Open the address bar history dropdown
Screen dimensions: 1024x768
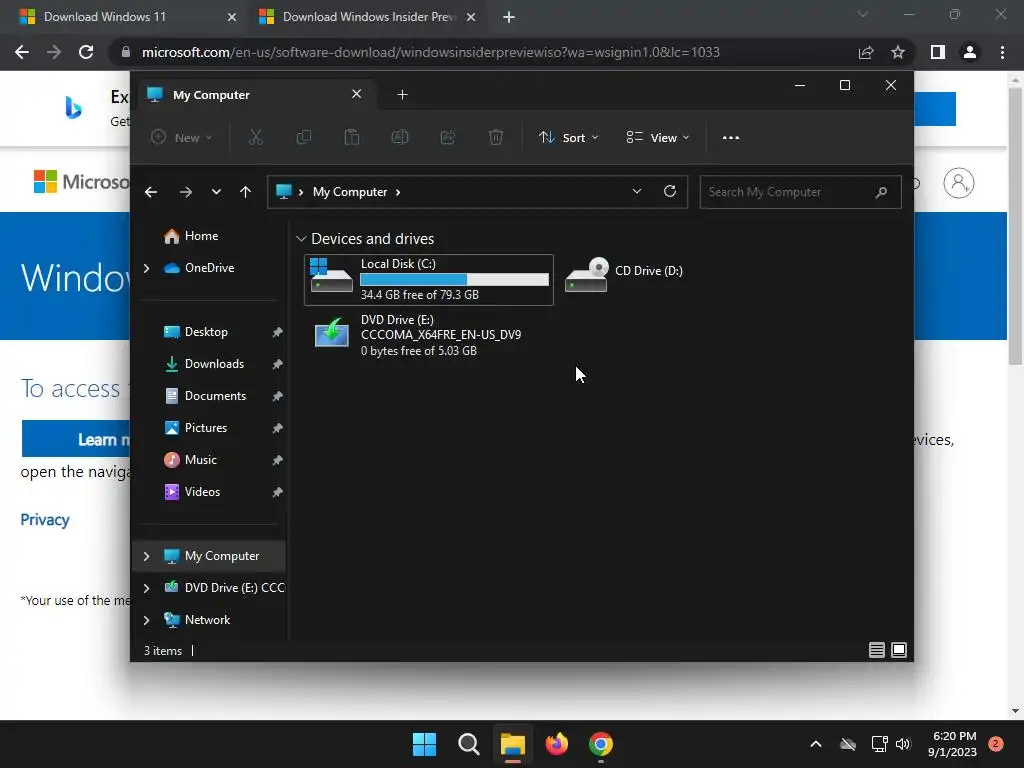point(637,191)
